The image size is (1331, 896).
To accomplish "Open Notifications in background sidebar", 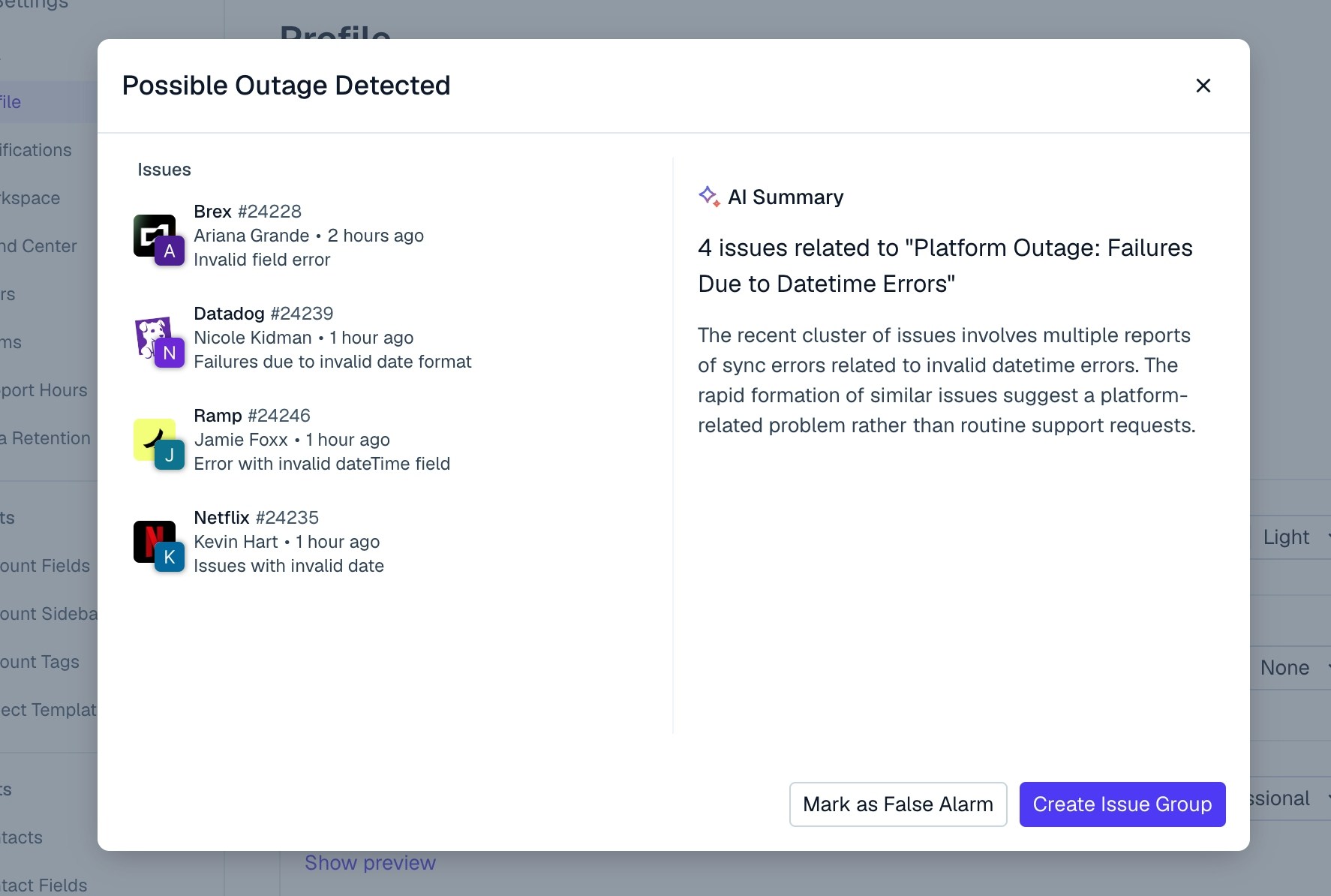I will pos(36,150).
